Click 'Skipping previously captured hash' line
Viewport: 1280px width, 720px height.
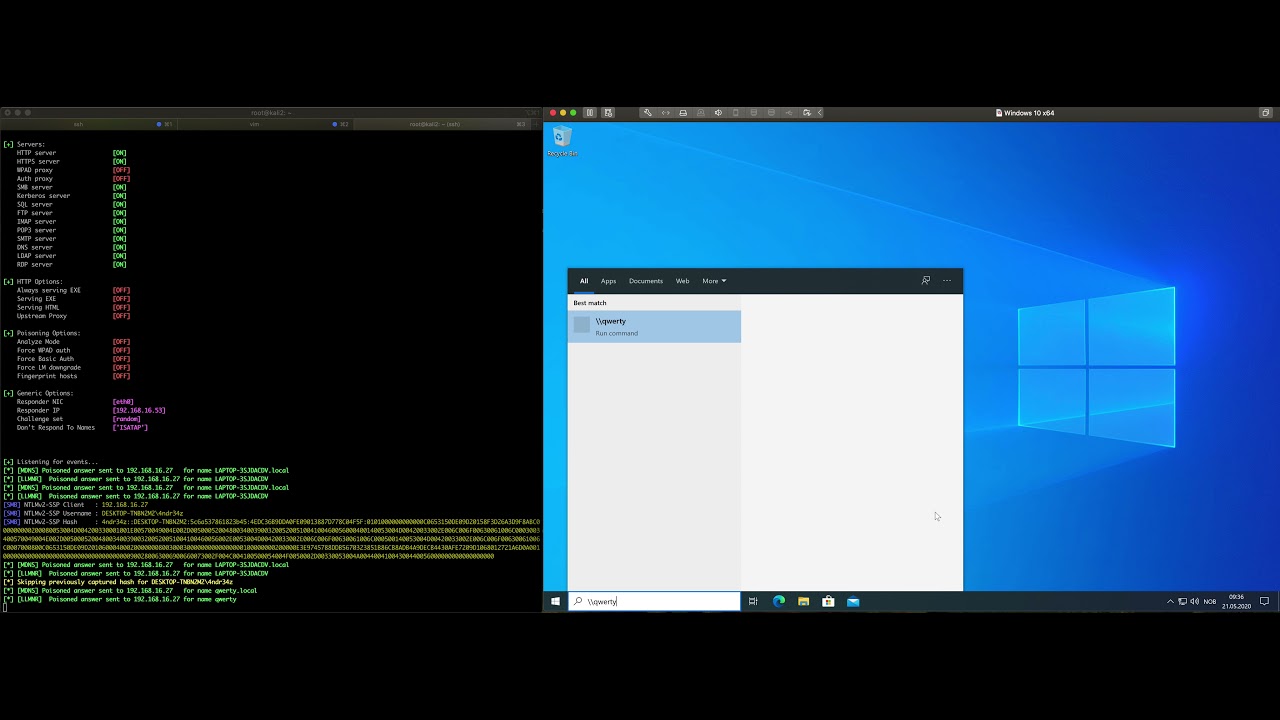118,582
